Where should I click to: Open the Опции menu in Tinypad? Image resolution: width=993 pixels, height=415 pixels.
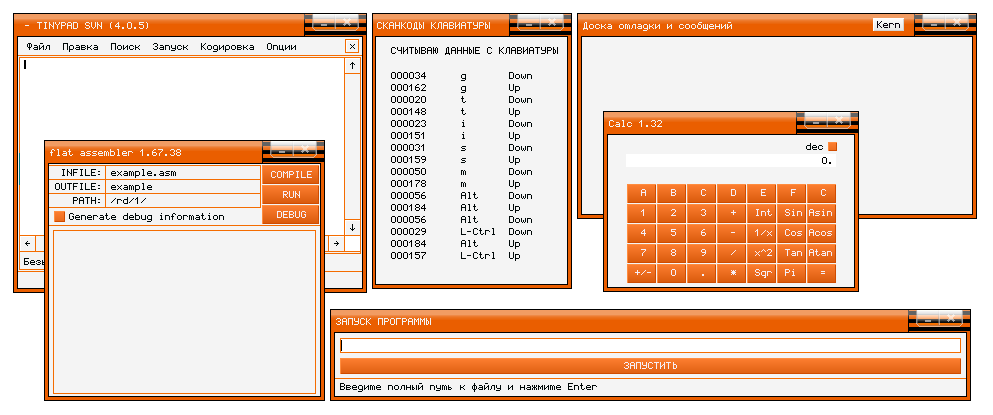pos(281,47)
